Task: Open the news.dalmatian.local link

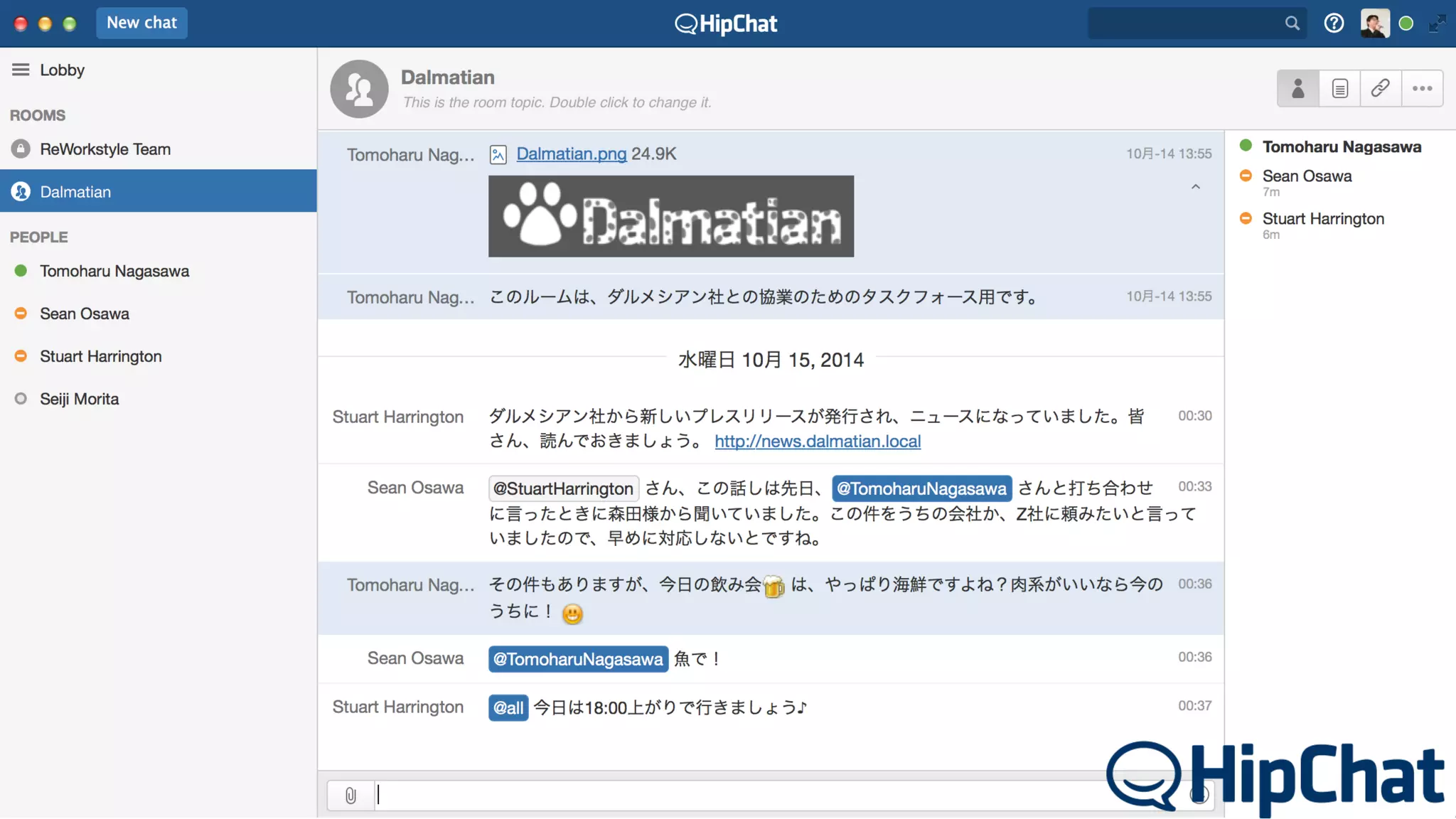Action: click(x=818, y=441)
